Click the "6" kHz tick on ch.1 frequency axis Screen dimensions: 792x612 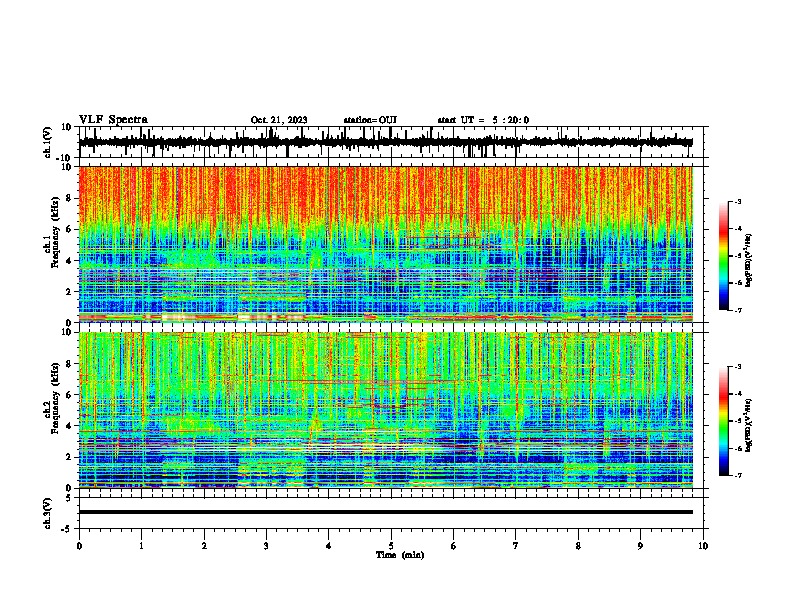pos(70,229)
